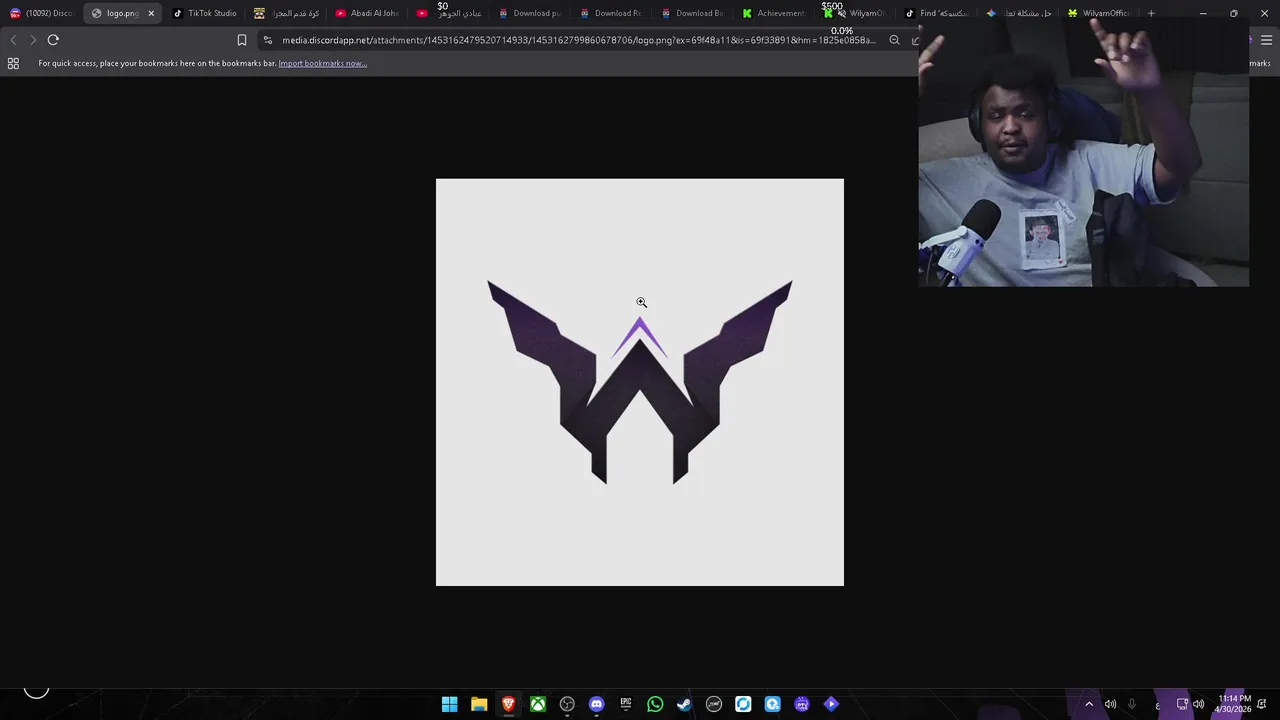The height and width of the screenshot is (720, 1280).
Task: Click the Brave browser taskbar icon
Action: (508, 704)
